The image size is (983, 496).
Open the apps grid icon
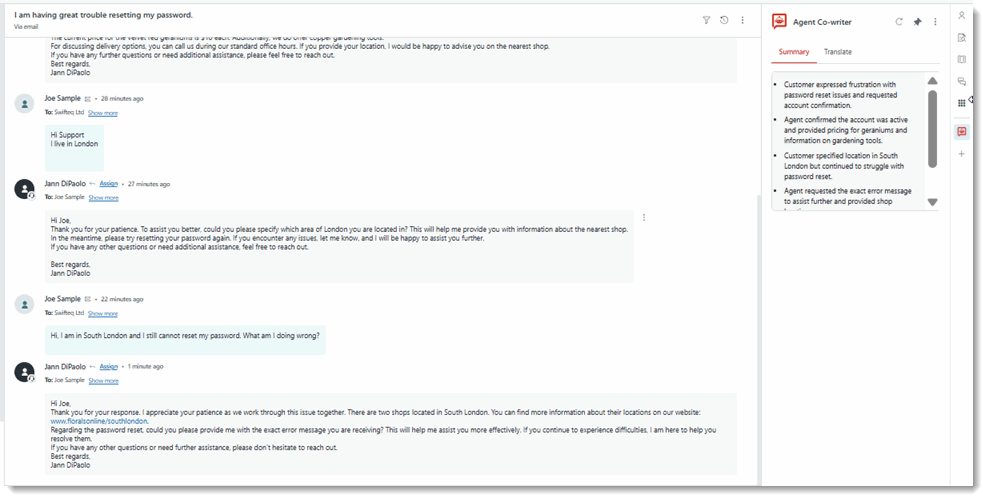(962, 103)
